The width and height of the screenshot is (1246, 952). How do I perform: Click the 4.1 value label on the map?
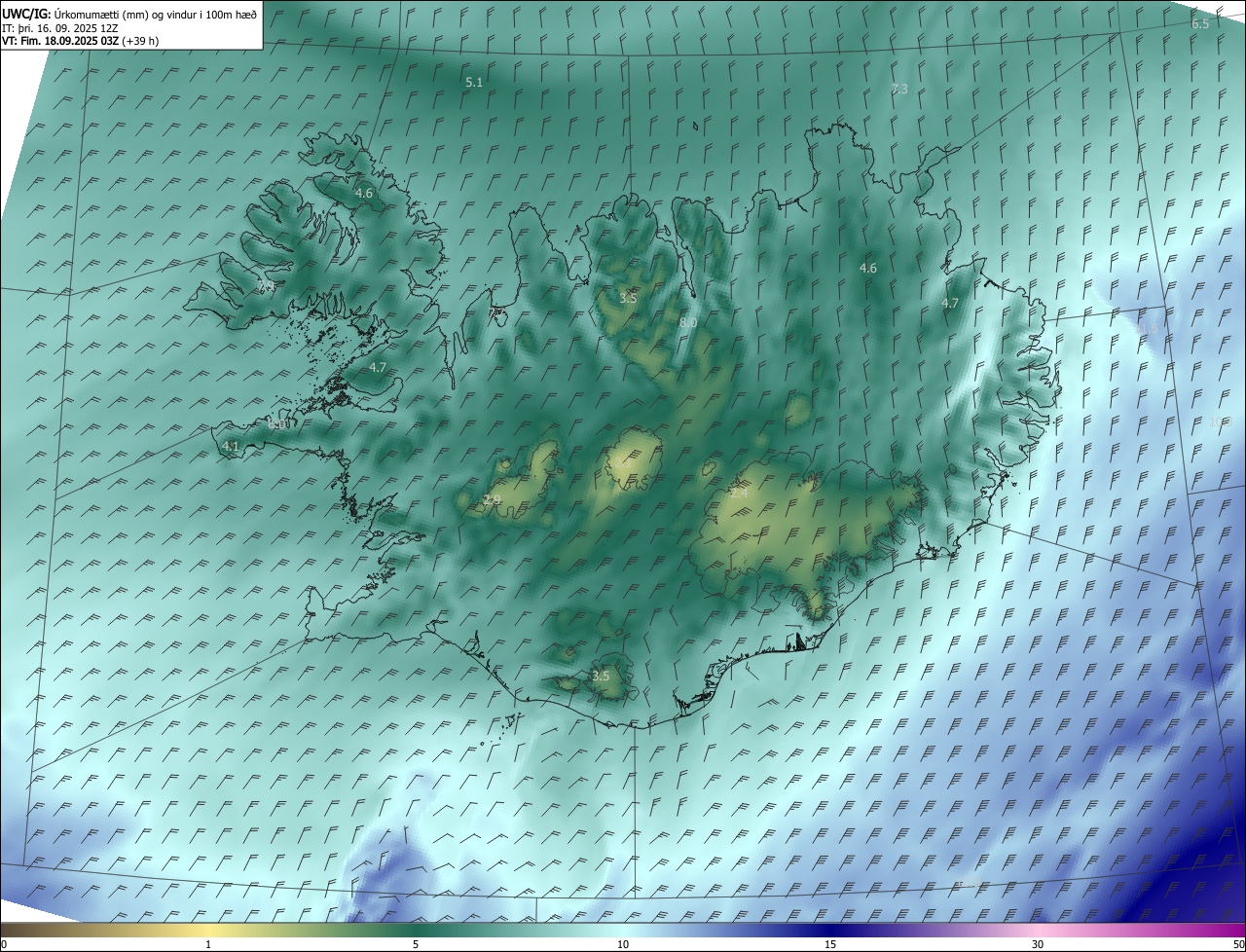coord(231,446)
